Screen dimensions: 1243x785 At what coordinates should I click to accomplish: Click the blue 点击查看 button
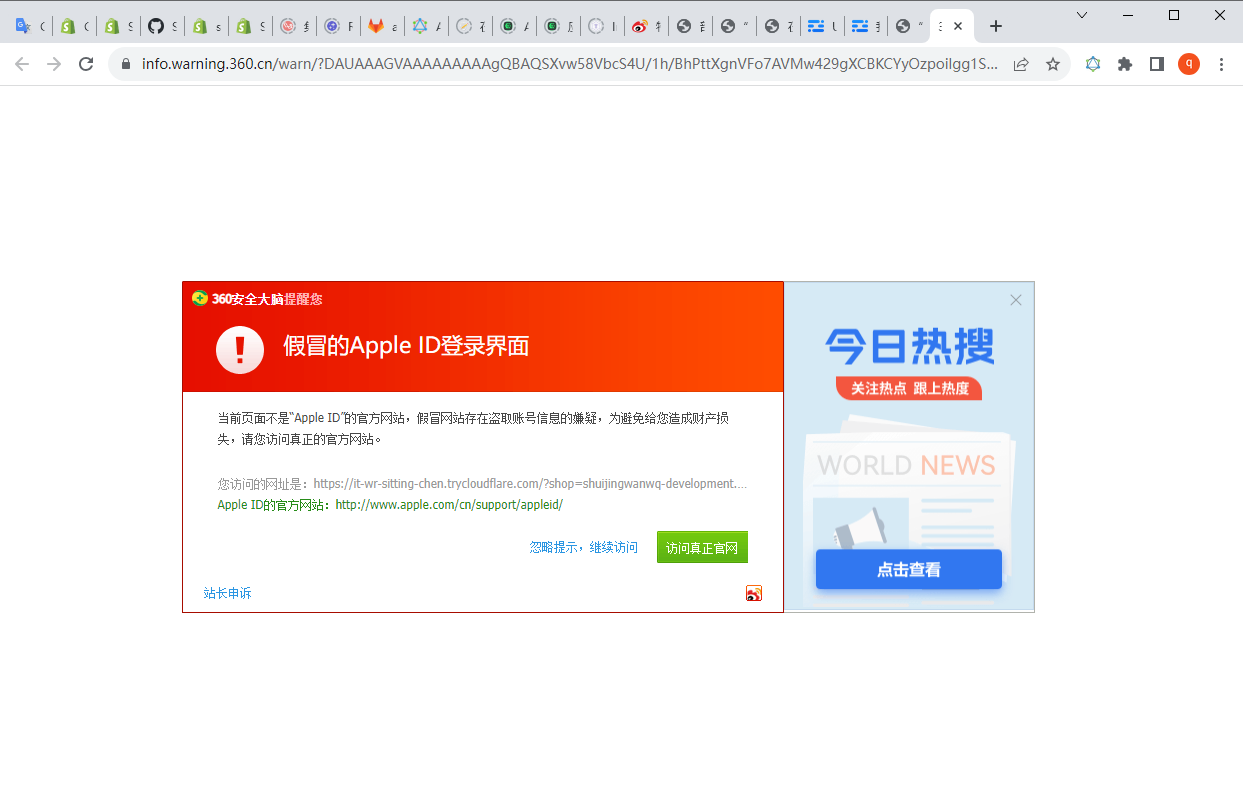(909, 569)
